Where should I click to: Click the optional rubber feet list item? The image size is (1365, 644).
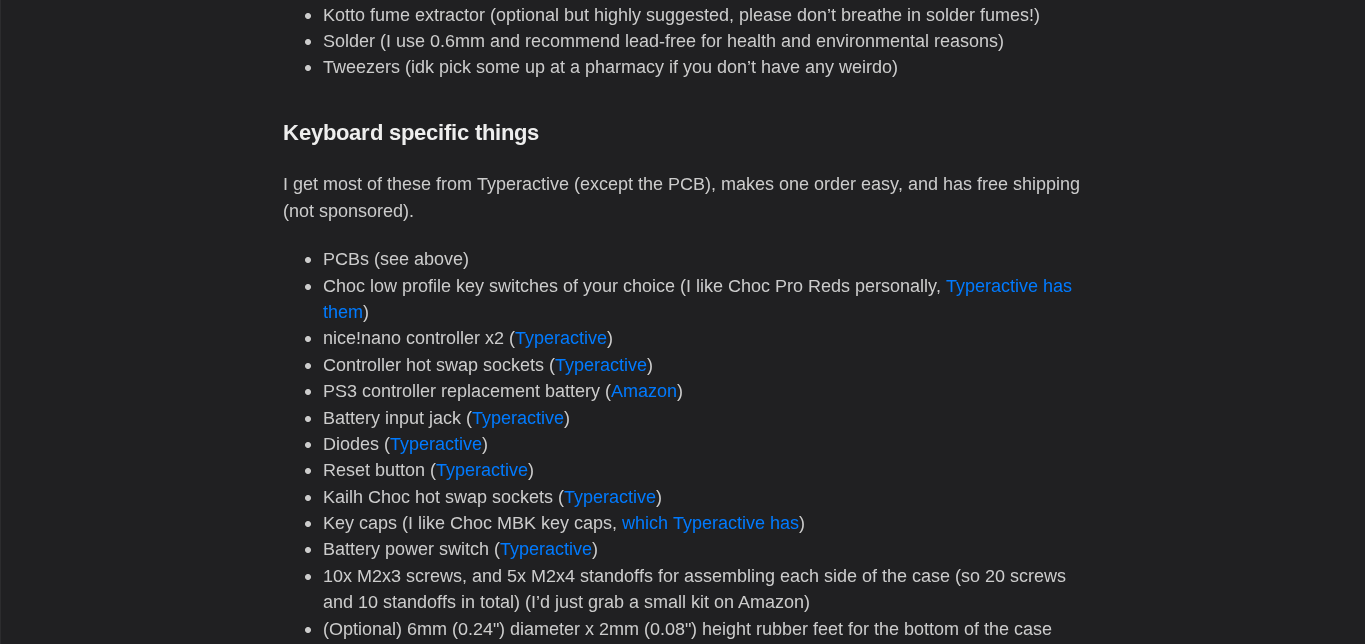(686, 629)
